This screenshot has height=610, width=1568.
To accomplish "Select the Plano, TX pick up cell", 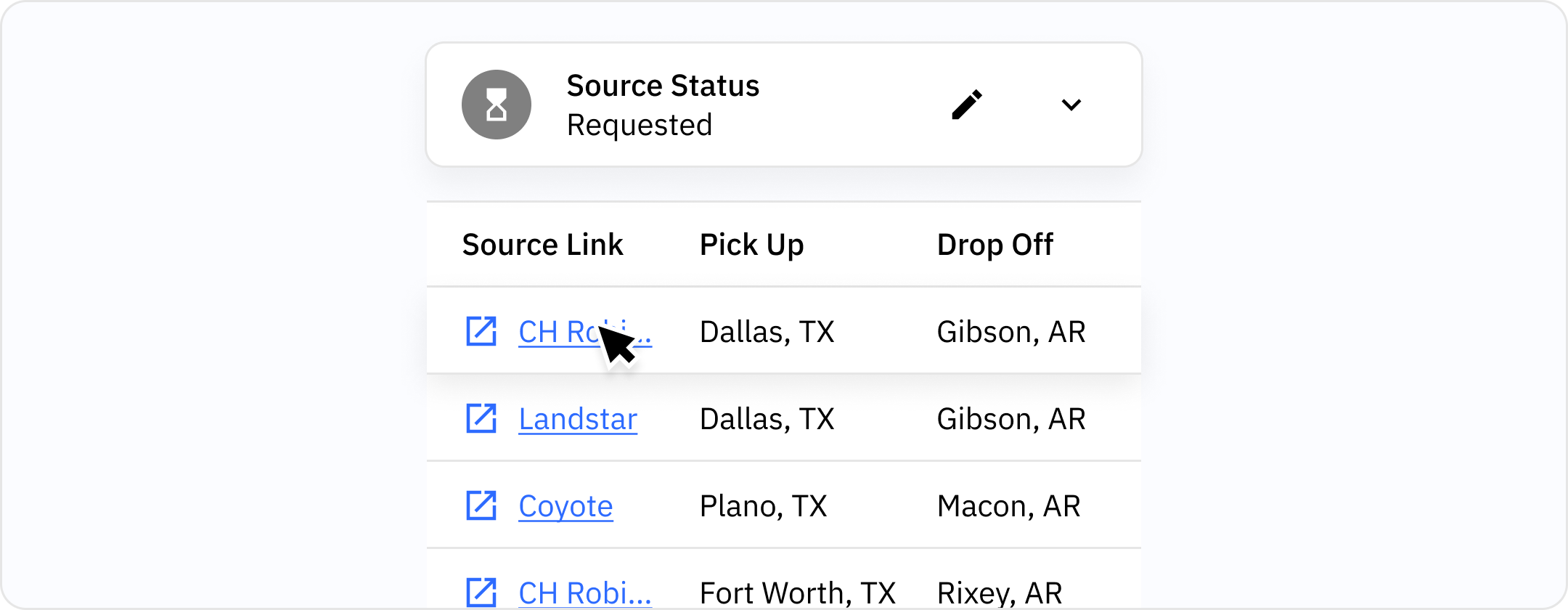I will (763, 506).
